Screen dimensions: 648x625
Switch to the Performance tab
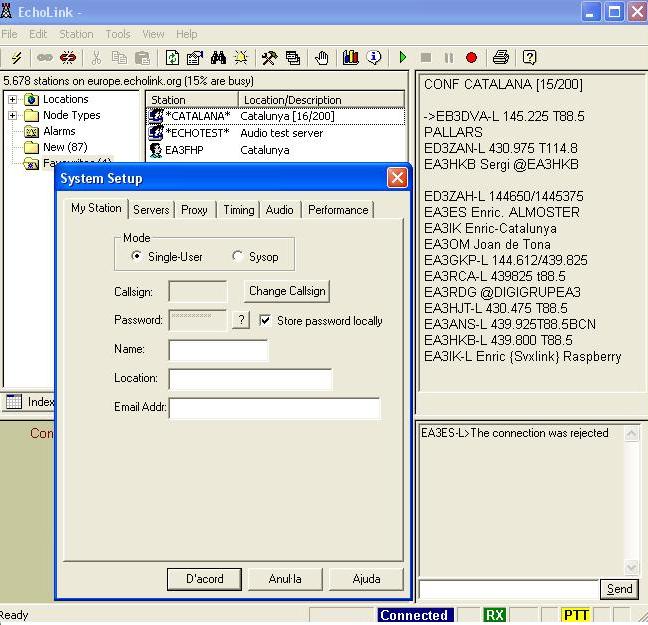coord(338,210)
